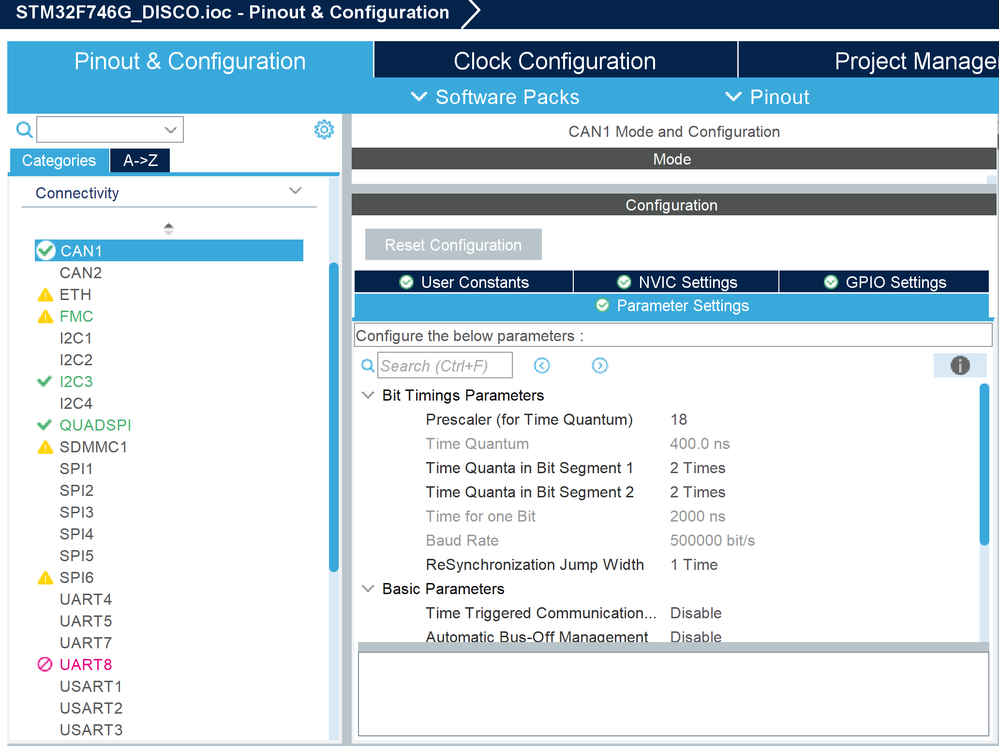Click the parameter search magnifier icon
This screenshot has width=999, height=748.
click(368, 366)
